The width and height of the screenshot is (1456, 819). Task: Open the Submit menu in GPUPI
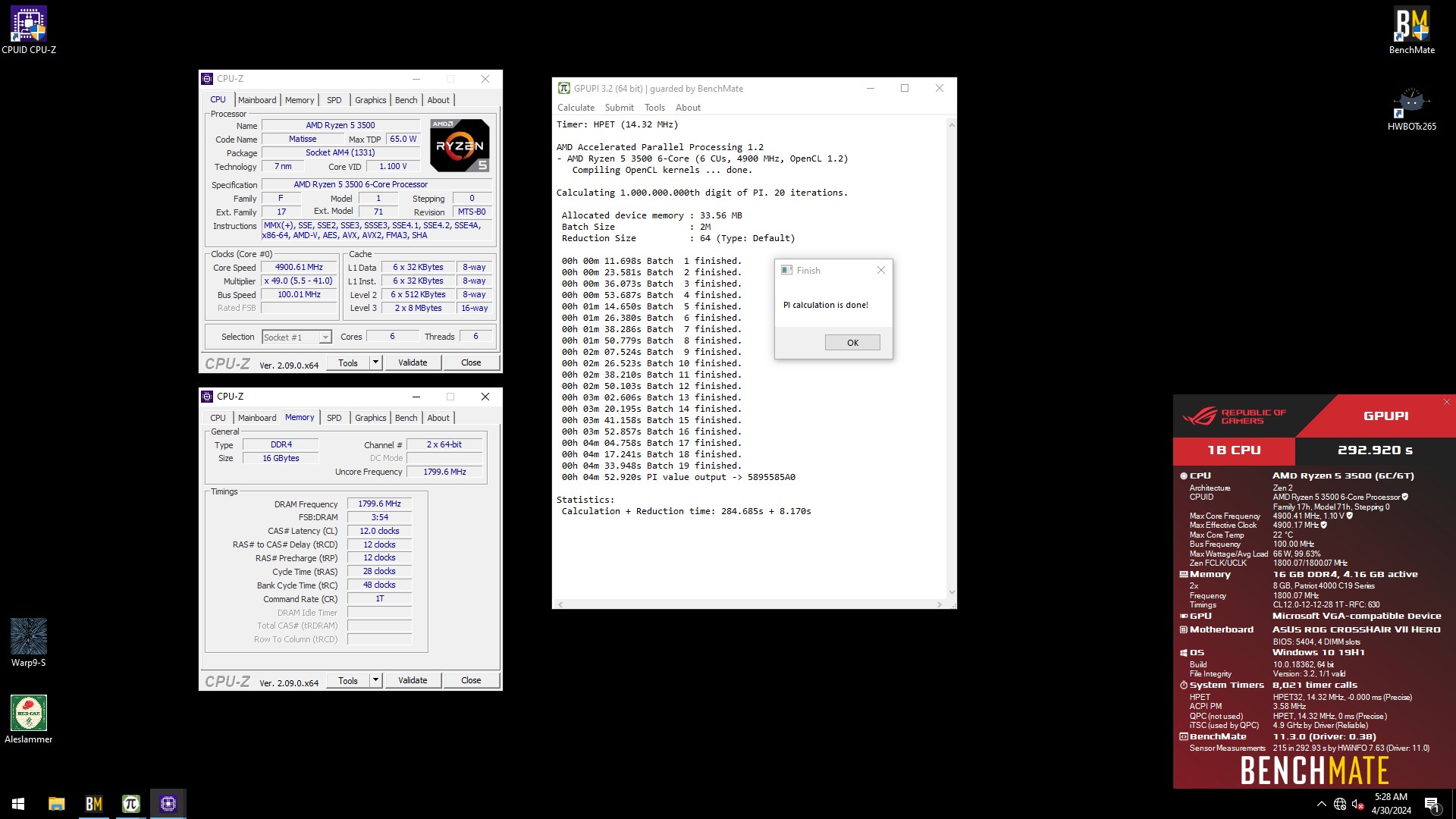pyautogui.click(x=619, y=108)
